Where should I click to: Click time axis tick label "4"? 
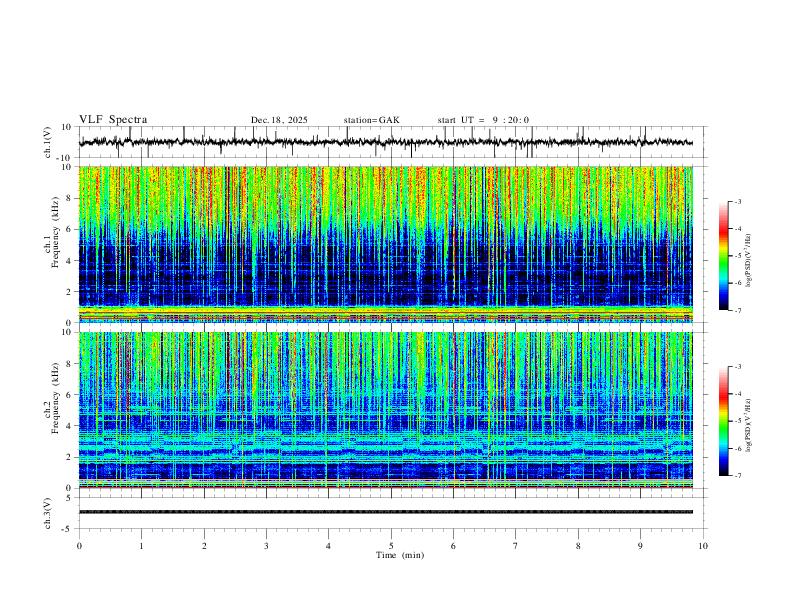(x=329, y=546)
